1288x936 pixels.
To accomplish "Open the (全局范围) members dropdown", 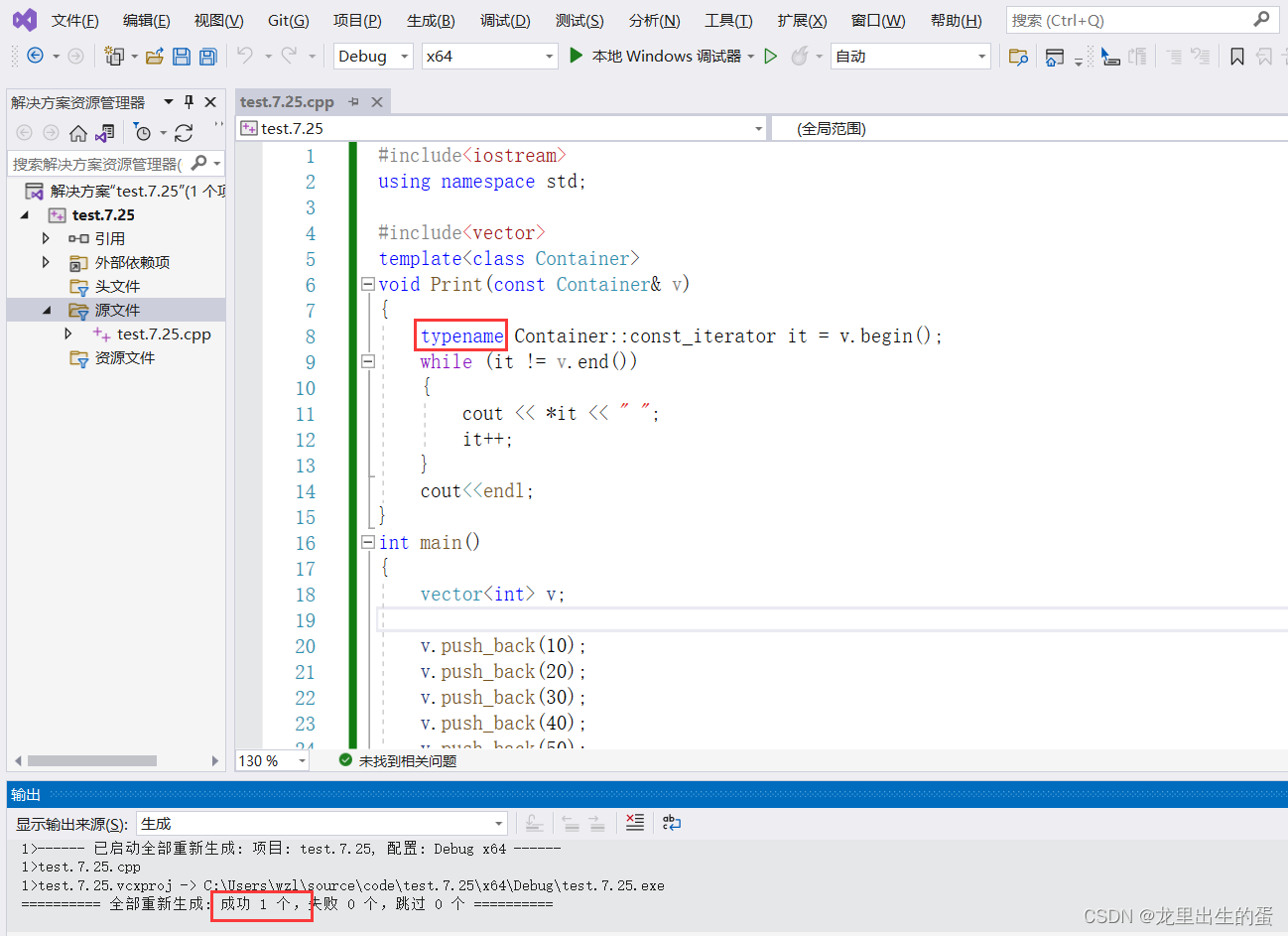I will [x=1029, y=128].
